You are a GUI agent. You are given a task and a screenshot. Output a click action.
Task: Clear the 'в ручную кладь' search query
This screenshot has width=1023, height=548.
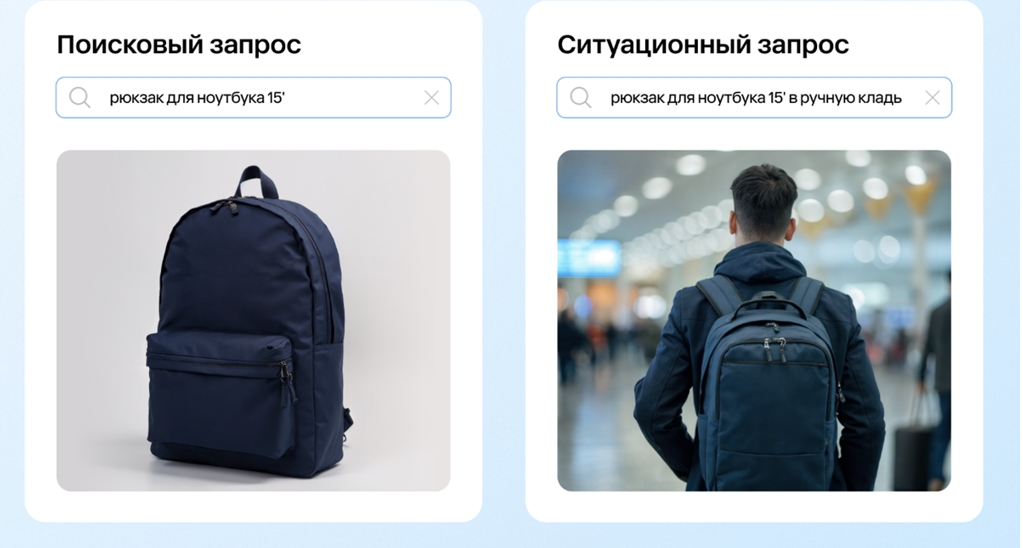(x=932, y=98)
